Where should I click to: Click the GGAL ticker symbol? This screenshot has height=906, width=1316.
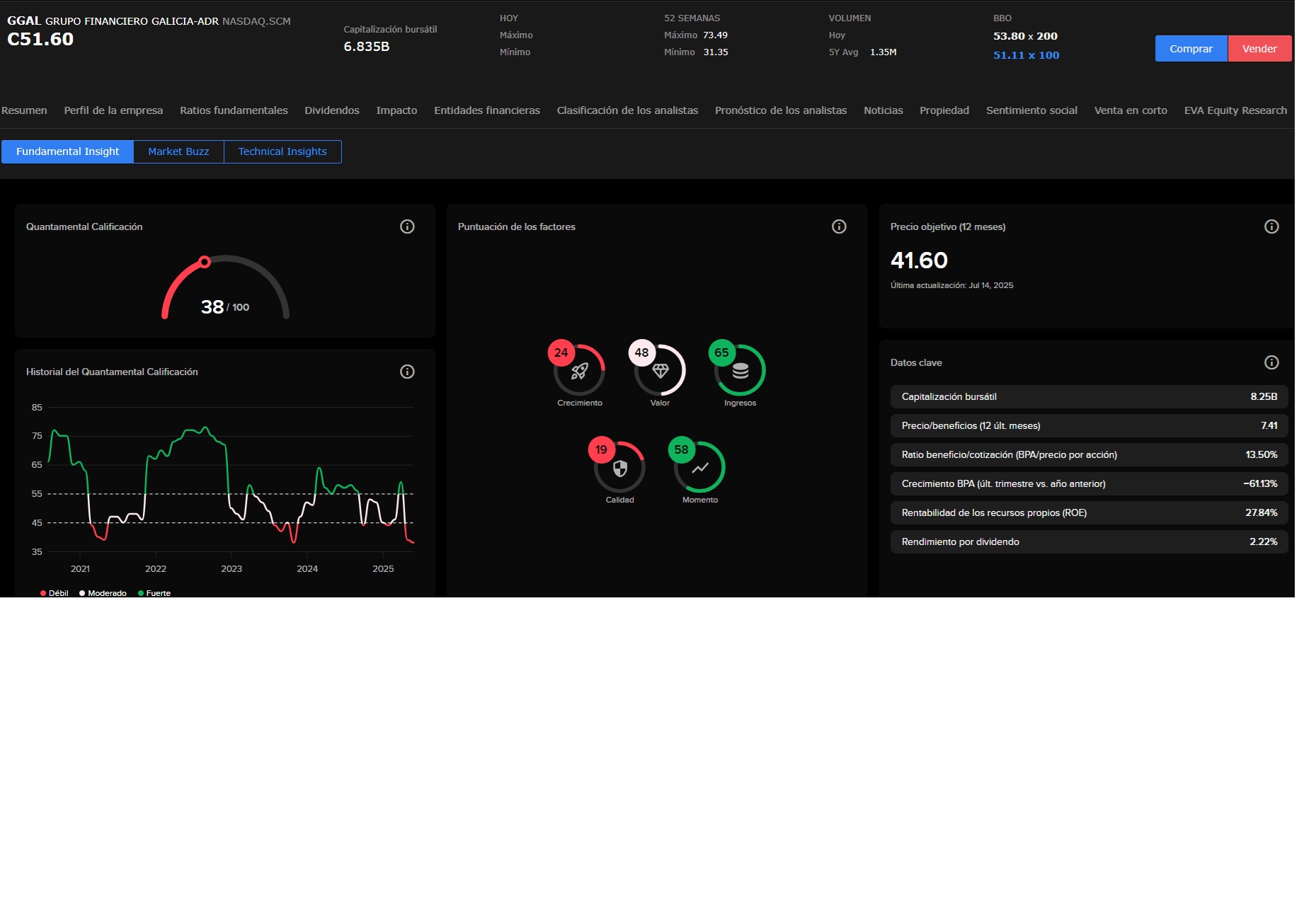tap(24, 21)
